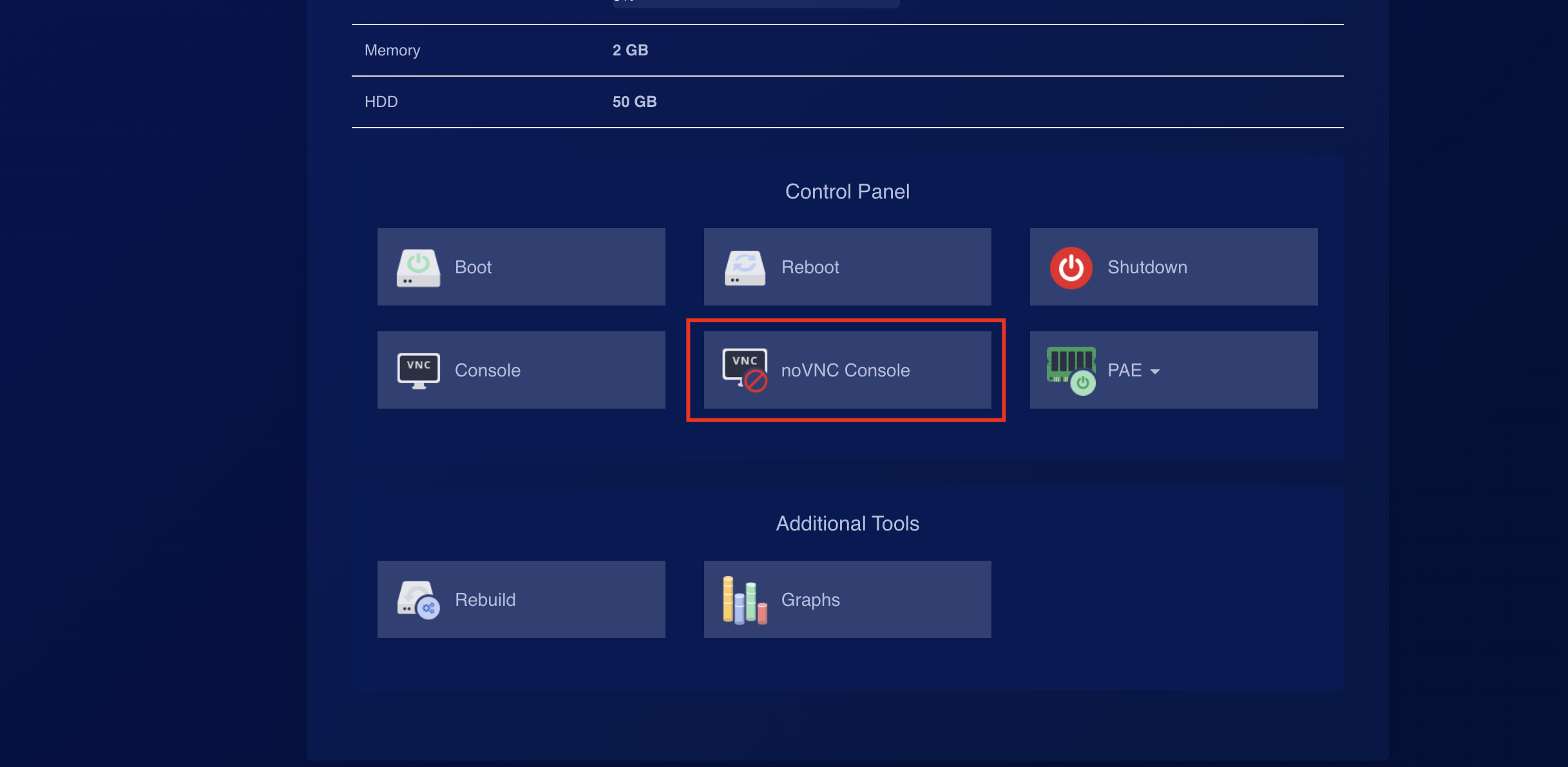The image size is (1568, 767).
Task: Click the usage progress bar at top
Action: [x=755, y=3]
